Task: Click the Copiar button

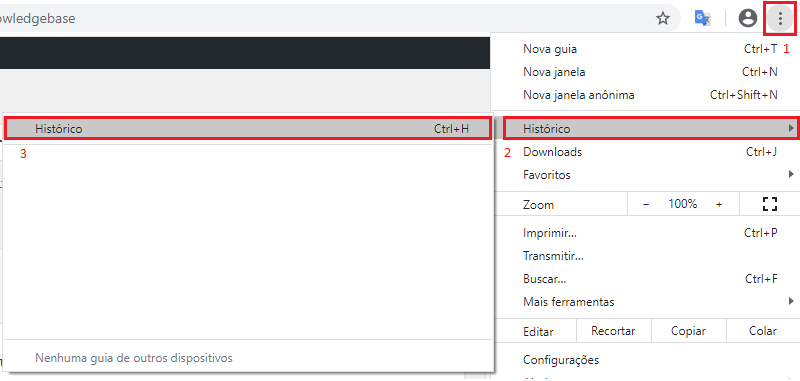Action: tap(688, 331)
